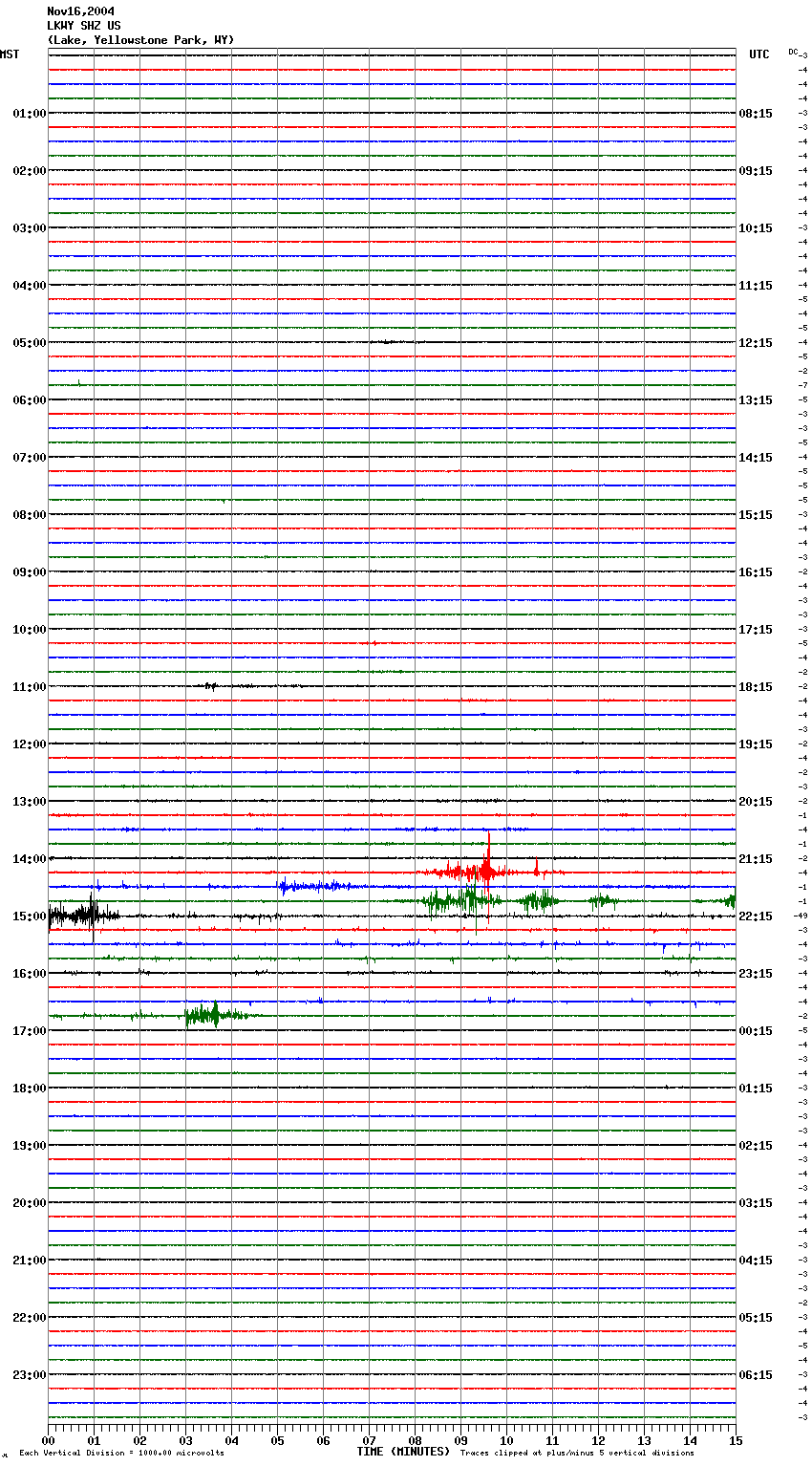
Task: Select the 07:00 MST time label
Action: (x=30, y=458)
